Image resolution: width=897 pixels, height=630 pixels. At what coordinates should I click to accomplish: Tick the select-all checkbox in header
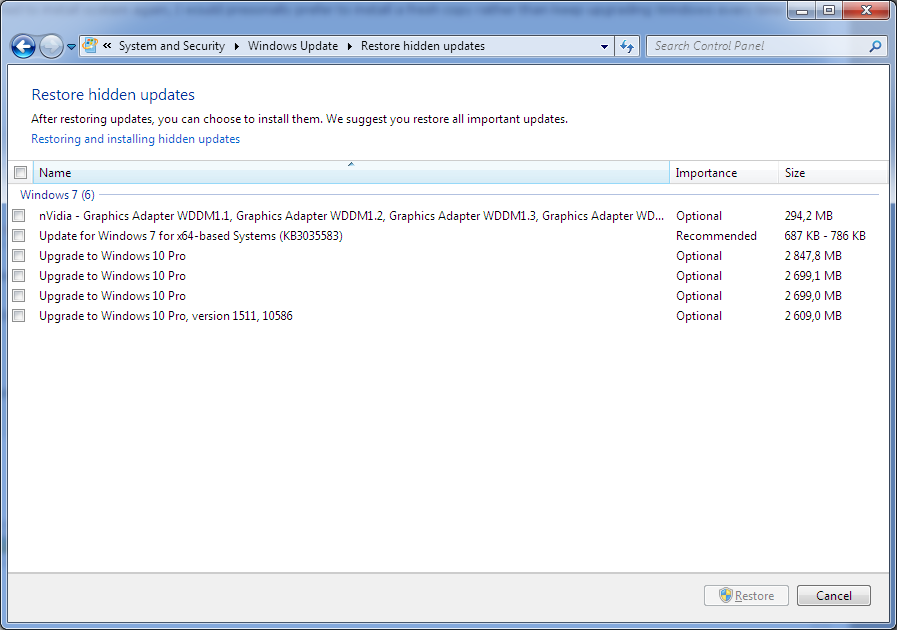pyautogui.click(x=21, y=172)
